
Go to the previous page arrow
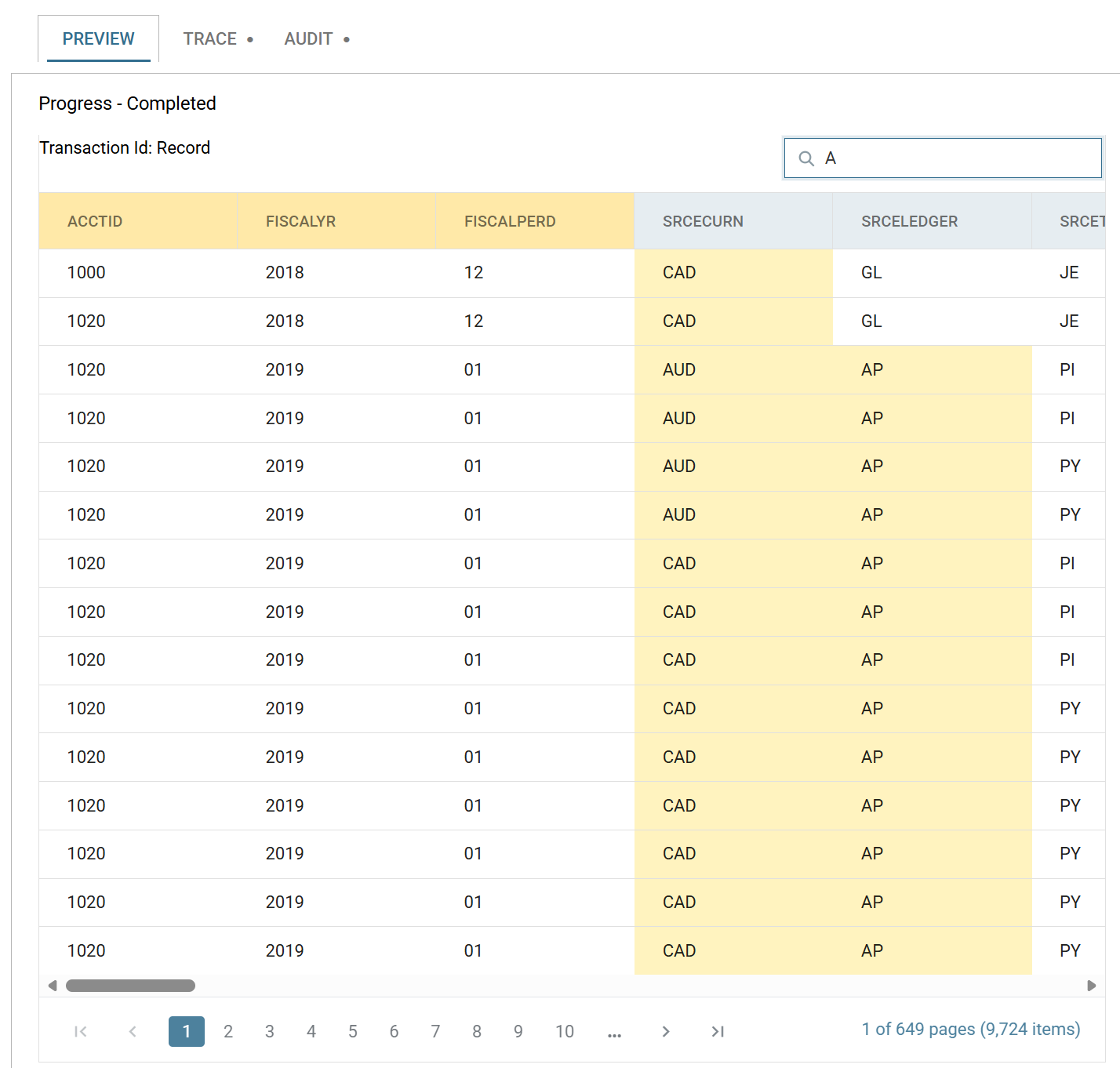pyautogui.click(x=133, y=1031)
